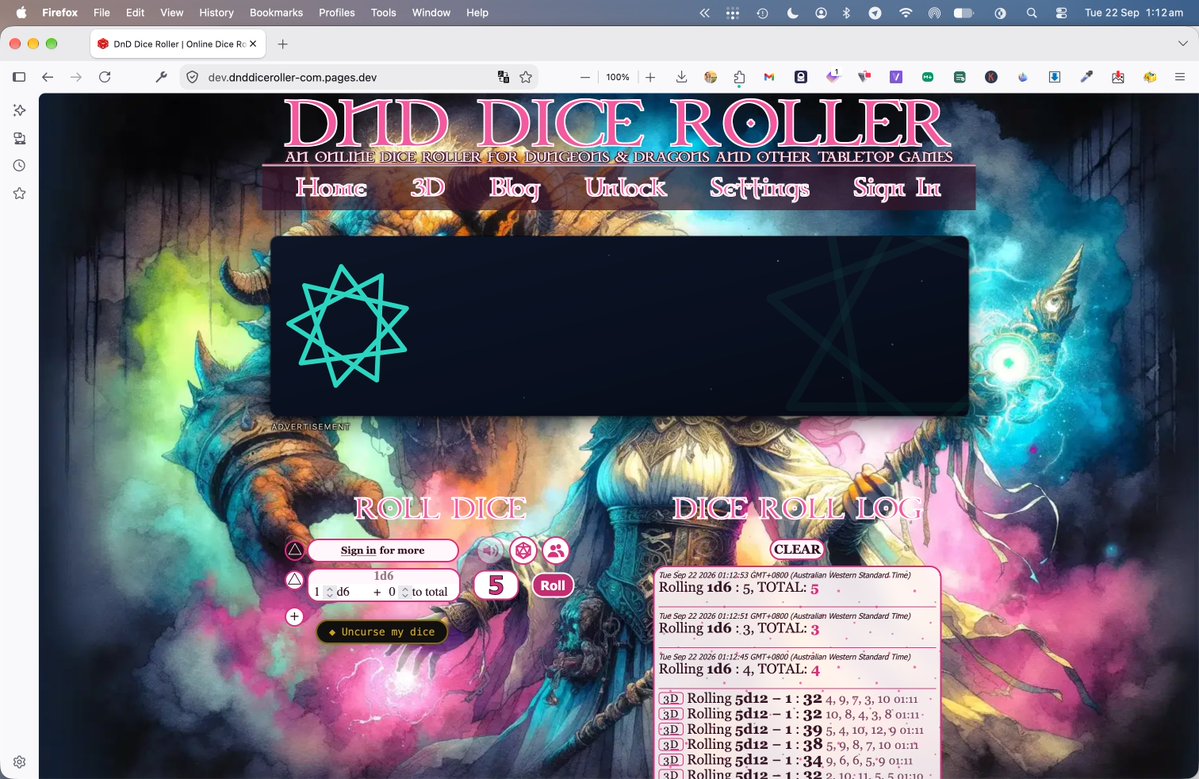Toggle the Firefox sidebar panel icon
1199x779 pixels.
[19, 77]
